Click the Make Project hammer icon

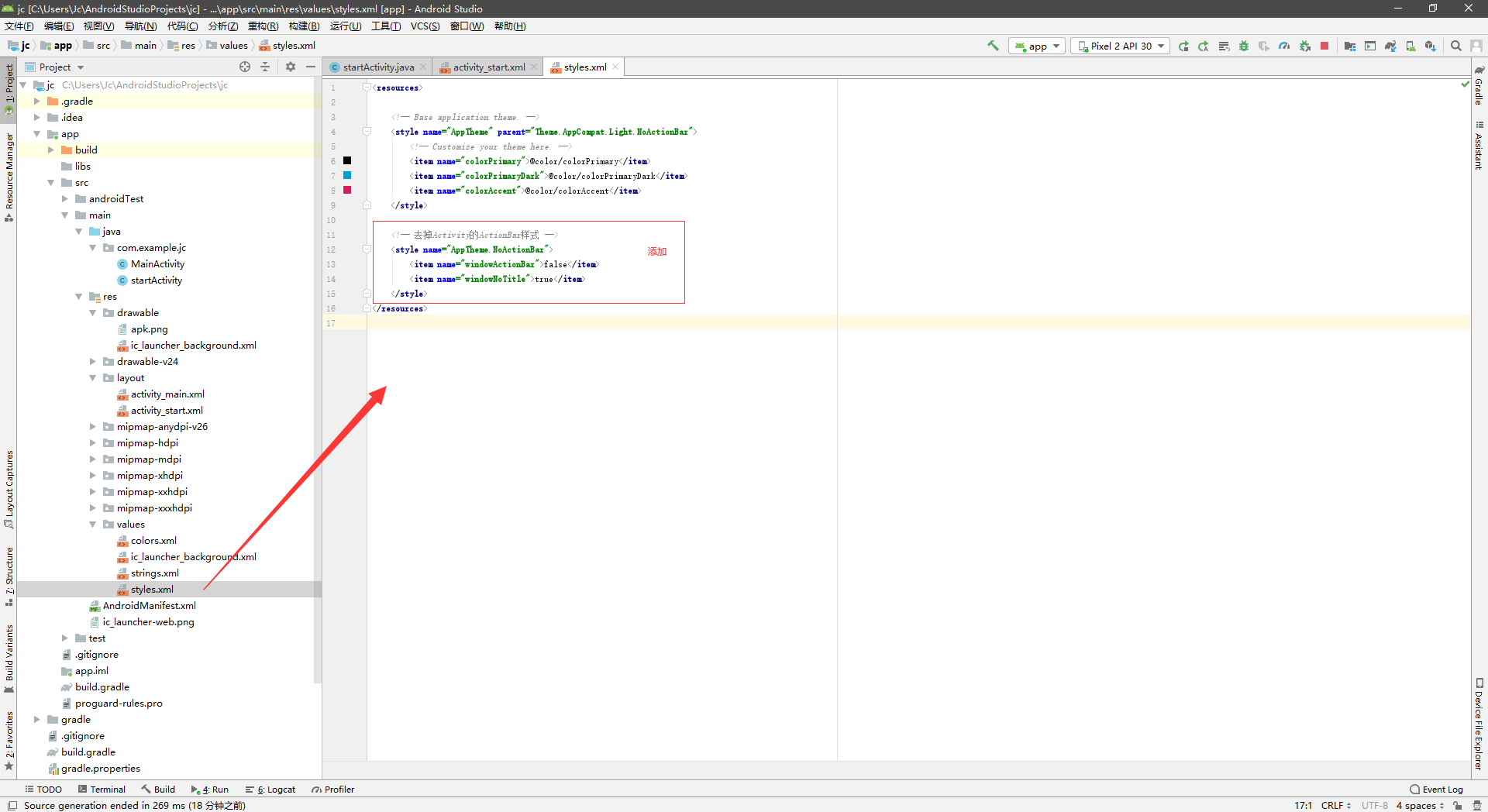tap(993, 46)
